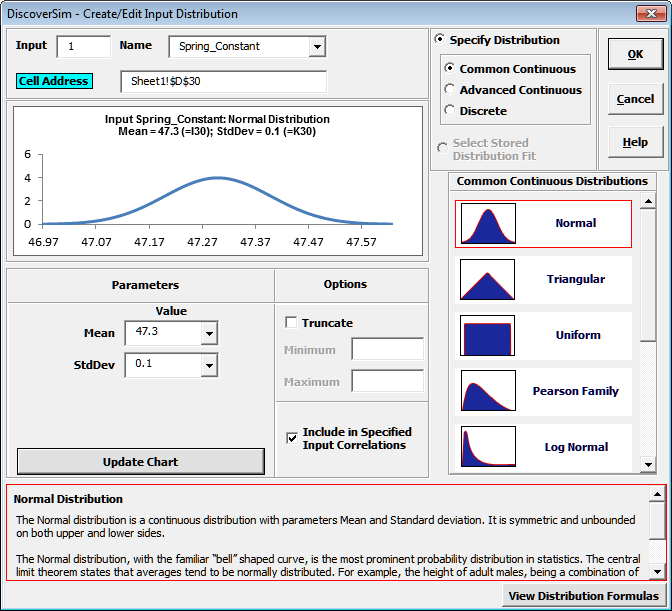Click the Normal distribution label
Viewport: 672px width, 611px height.
[576, 223]
